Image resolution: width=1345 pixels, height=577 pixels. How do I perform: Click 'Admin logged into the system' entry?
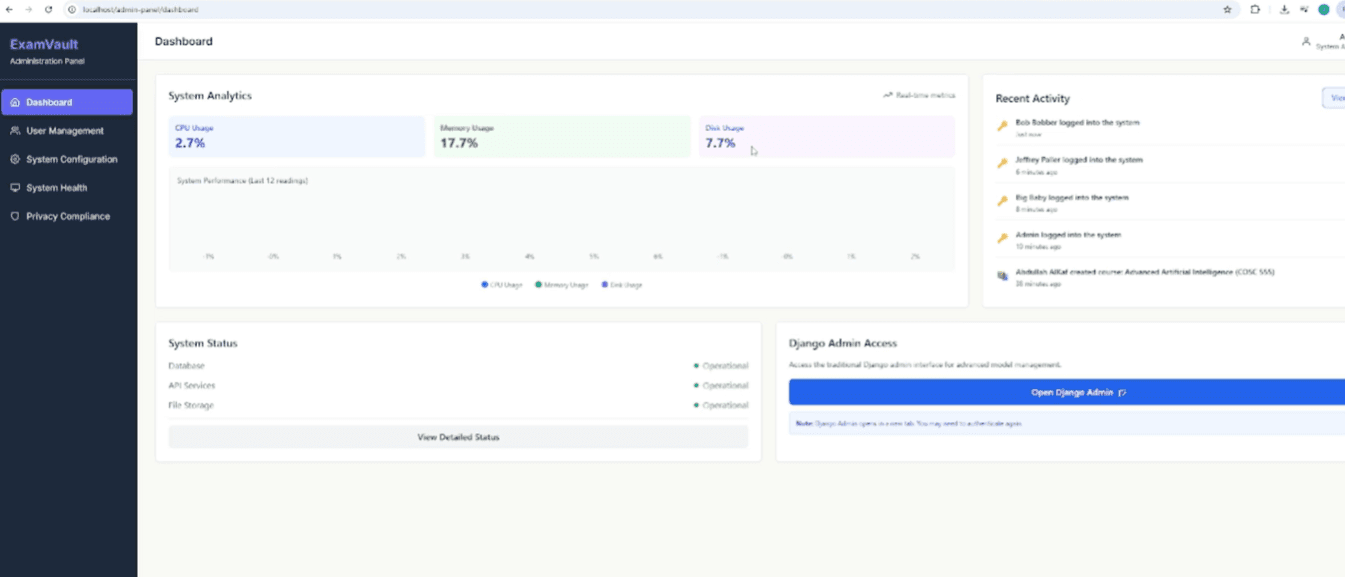tap(1068, 235)
